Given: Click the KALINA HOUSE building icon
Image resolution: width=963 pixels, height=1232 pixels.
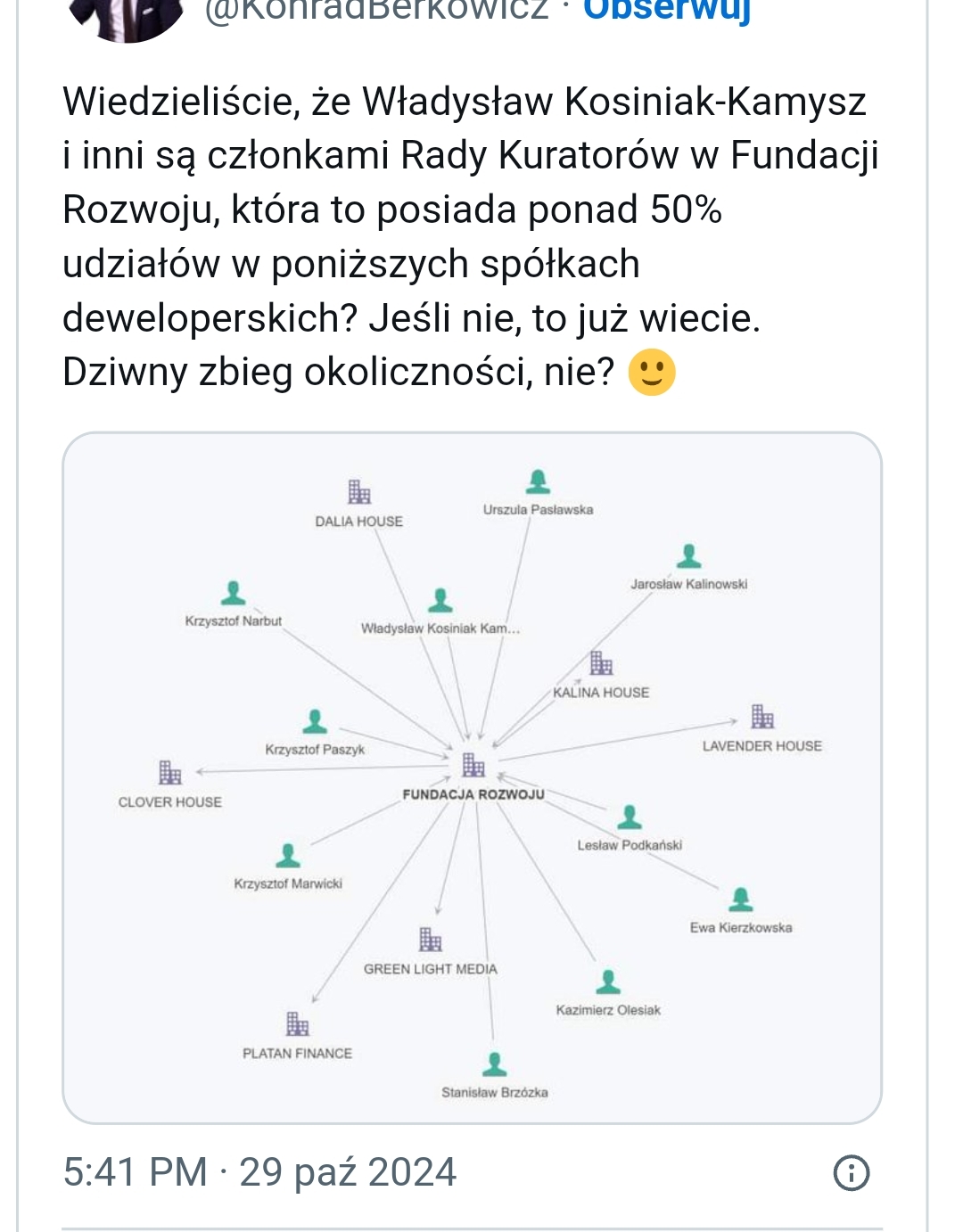Looking at the screenshot, I should [x=602, y=662].
